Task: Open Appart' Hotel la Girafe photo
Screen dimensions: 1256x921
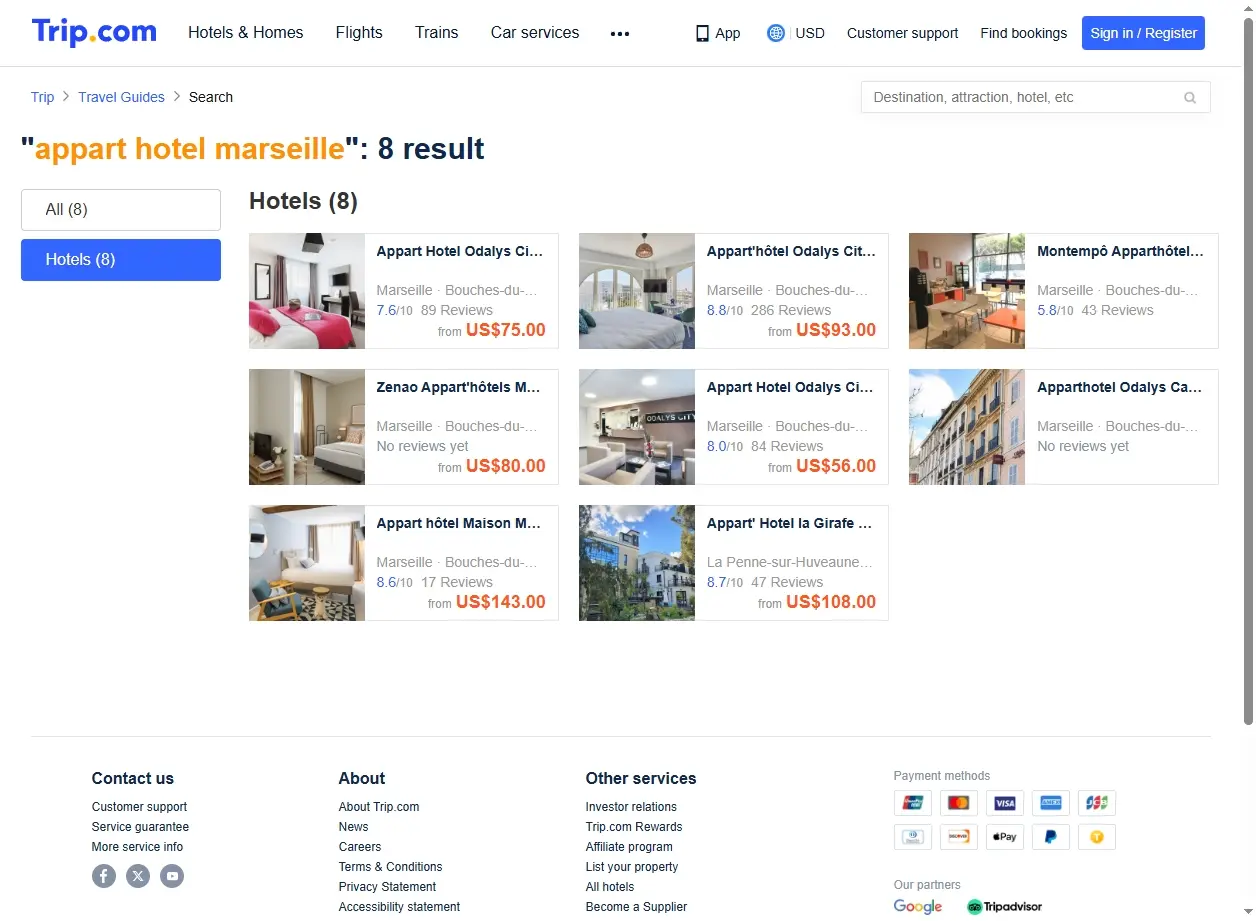Action: (637, 563)
